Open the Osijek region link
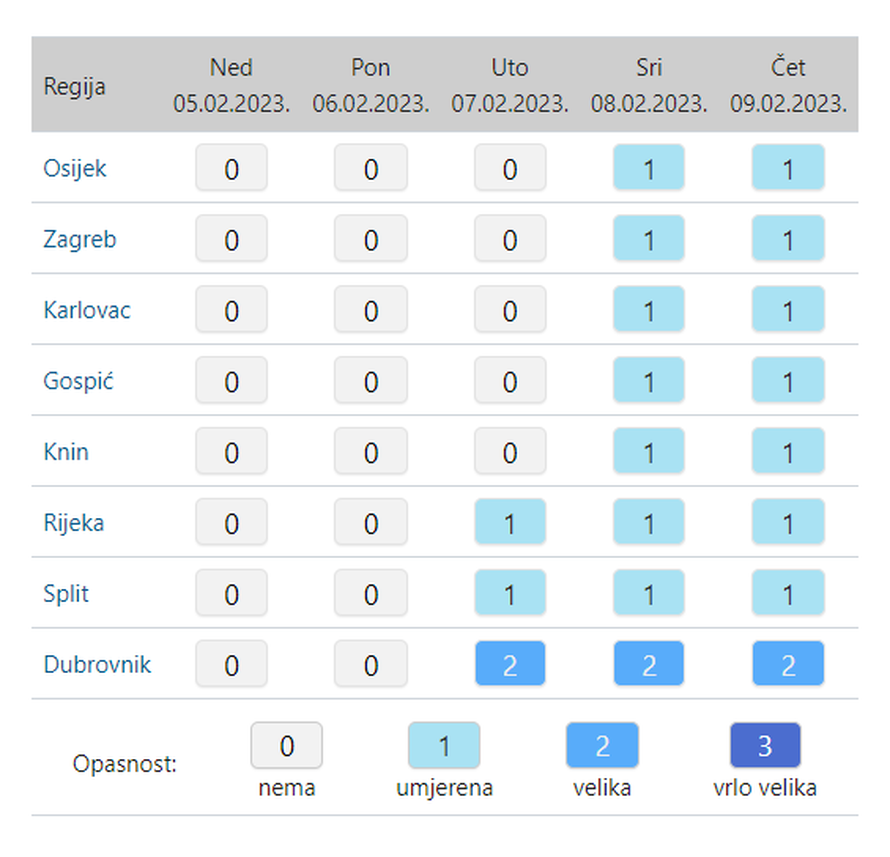The height and width of the screenshot is (857, 890). click(x=75, y=168)
